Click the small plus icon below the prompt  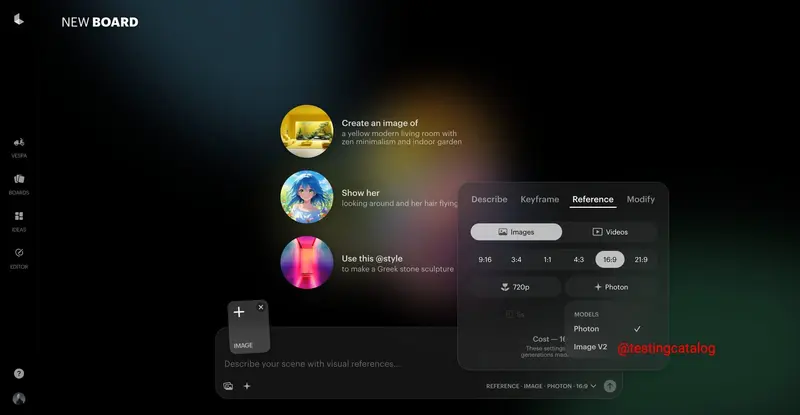(x=247, y=386)
